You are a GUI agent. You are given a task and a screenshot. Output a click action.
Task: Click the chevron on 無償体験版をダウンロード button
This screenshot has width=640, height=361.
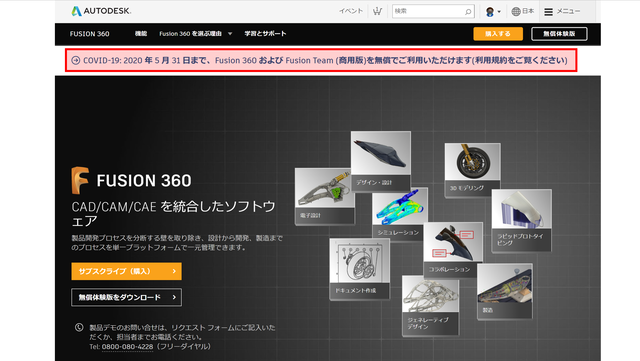(x=174, y=297)
